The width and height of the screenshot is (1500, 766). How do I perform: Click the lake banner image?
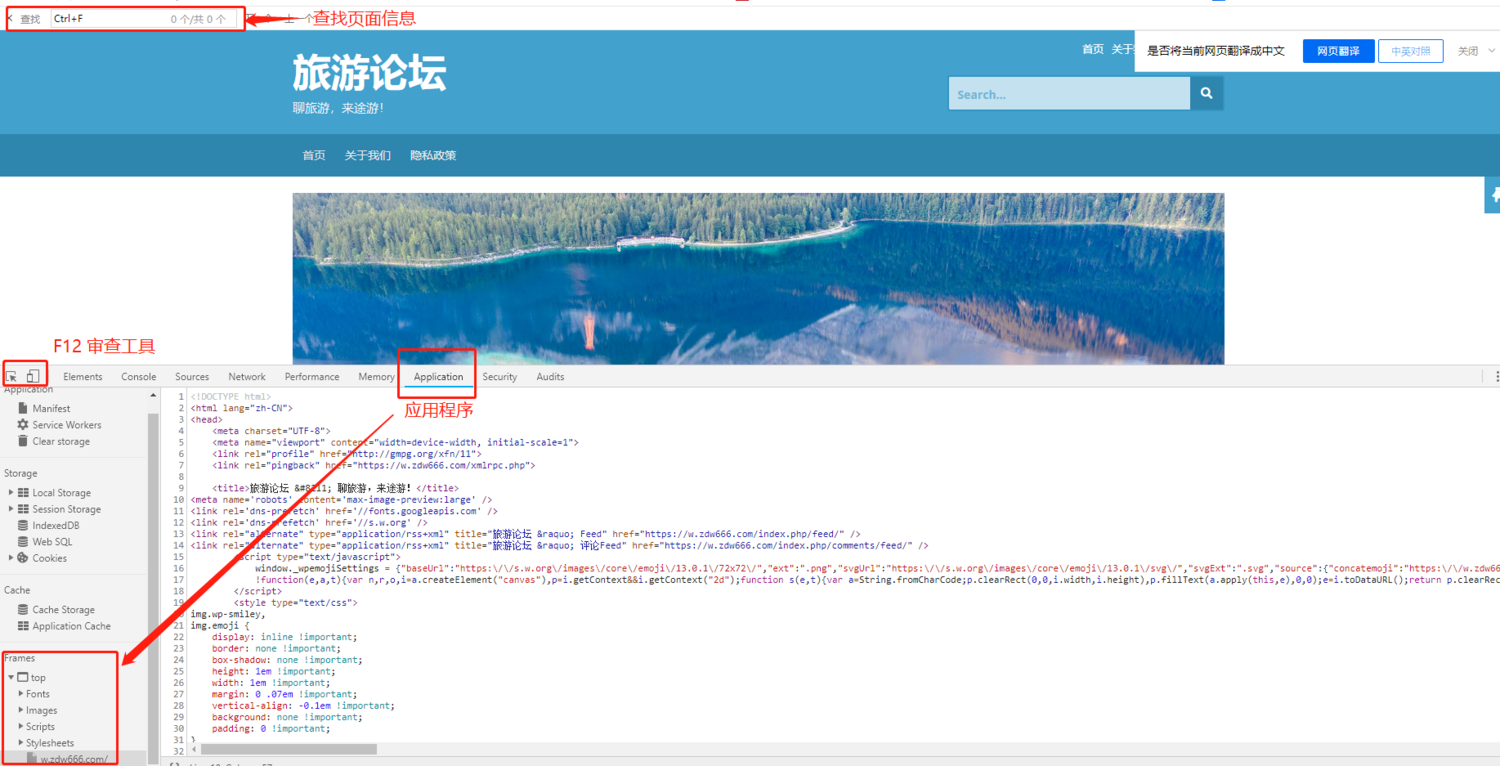[x=758, y=279]
